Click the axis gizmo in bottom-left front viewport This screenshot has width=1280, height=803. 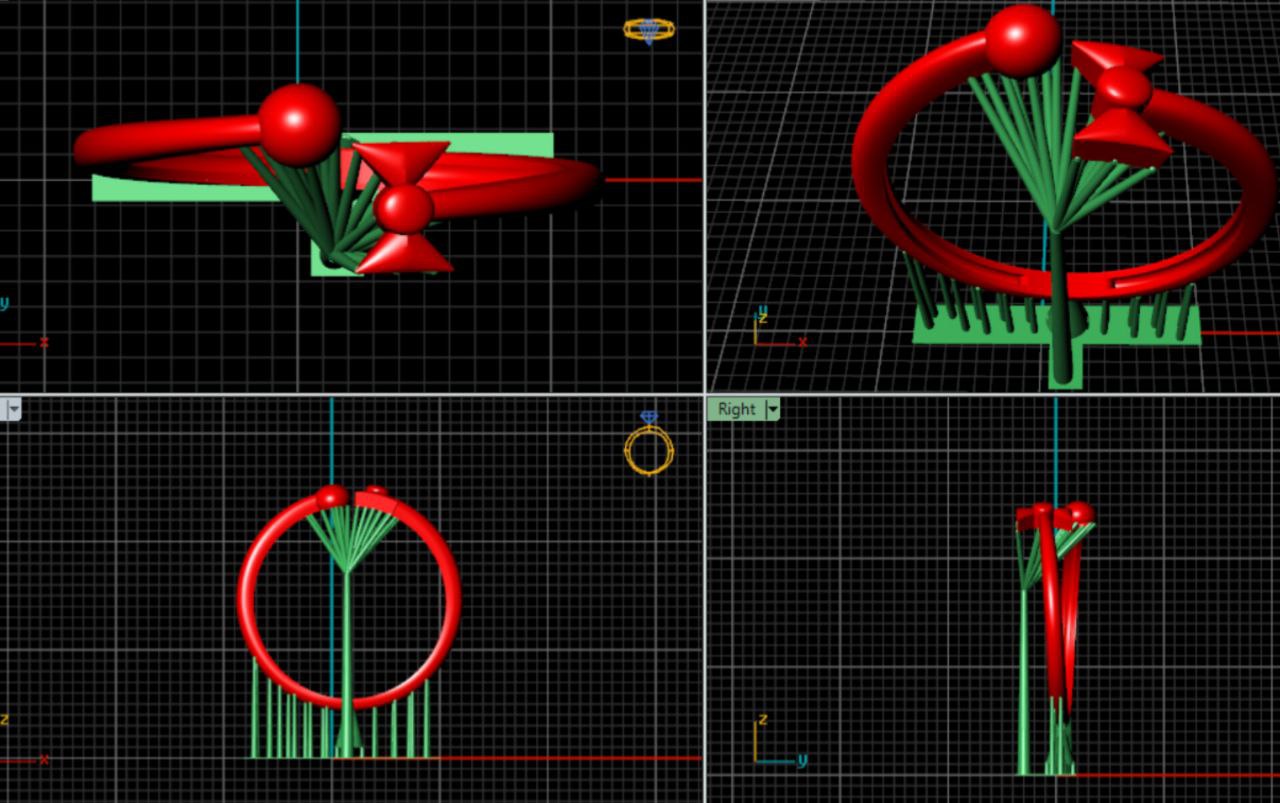click(x=20, y=745)
